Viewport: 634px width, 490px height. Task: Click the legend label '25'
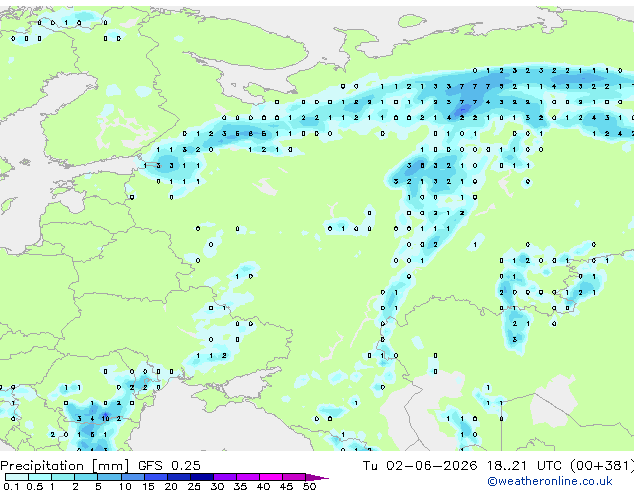194,486
